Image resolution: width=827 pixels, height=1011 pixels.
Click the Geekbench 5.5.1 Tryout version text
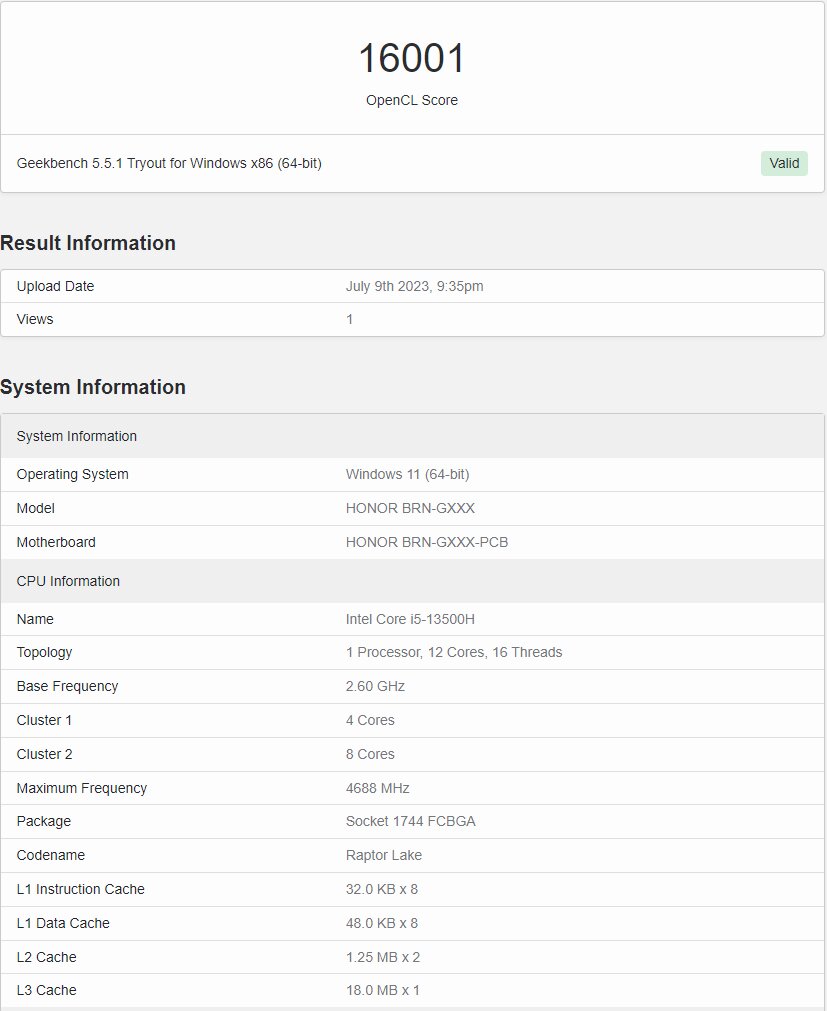[x=169, y=163]
